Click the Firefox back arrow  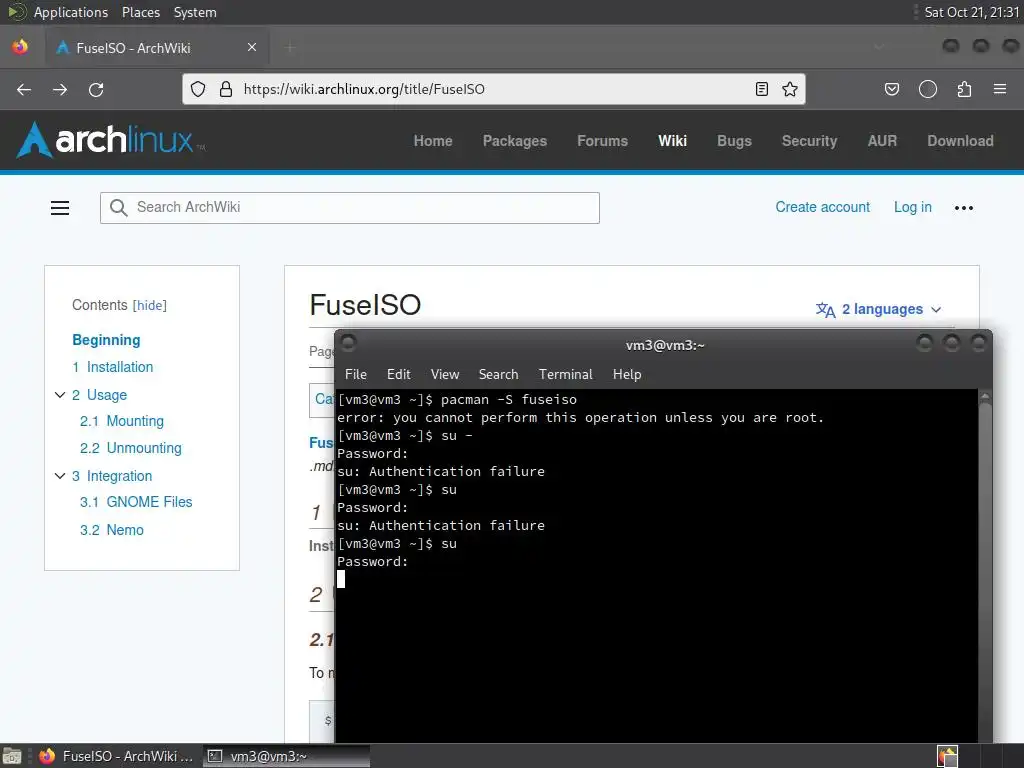24,89
